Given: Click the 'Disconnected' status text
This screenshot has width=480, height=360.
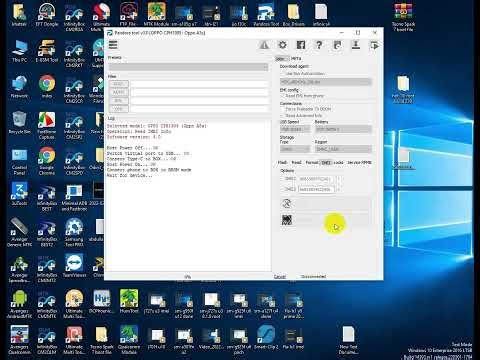Looking at the screenshot, I should [x=313, y=277].
